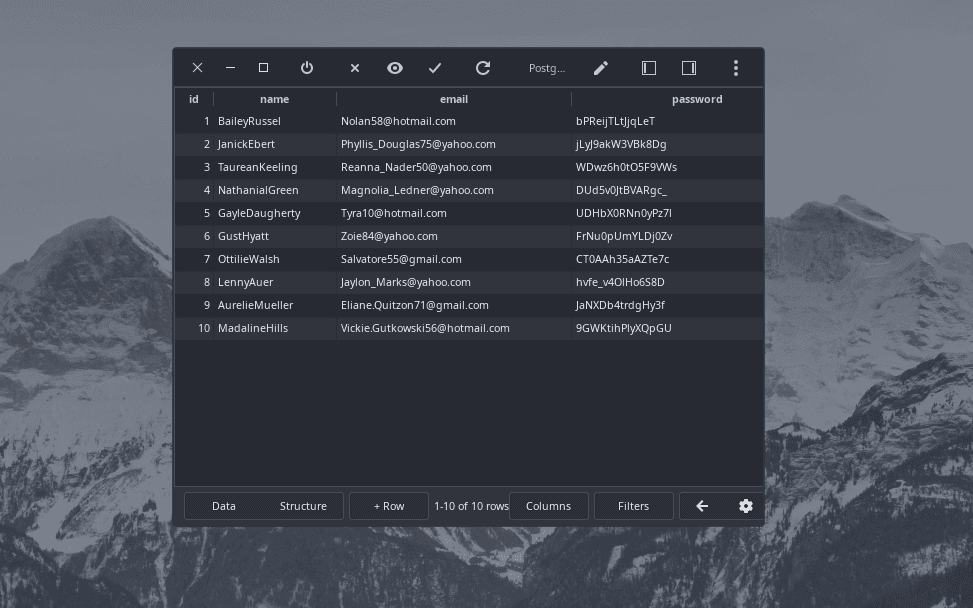Open the Columns selector
Viewport: 973px width, 608px height.
coord(548,506)
